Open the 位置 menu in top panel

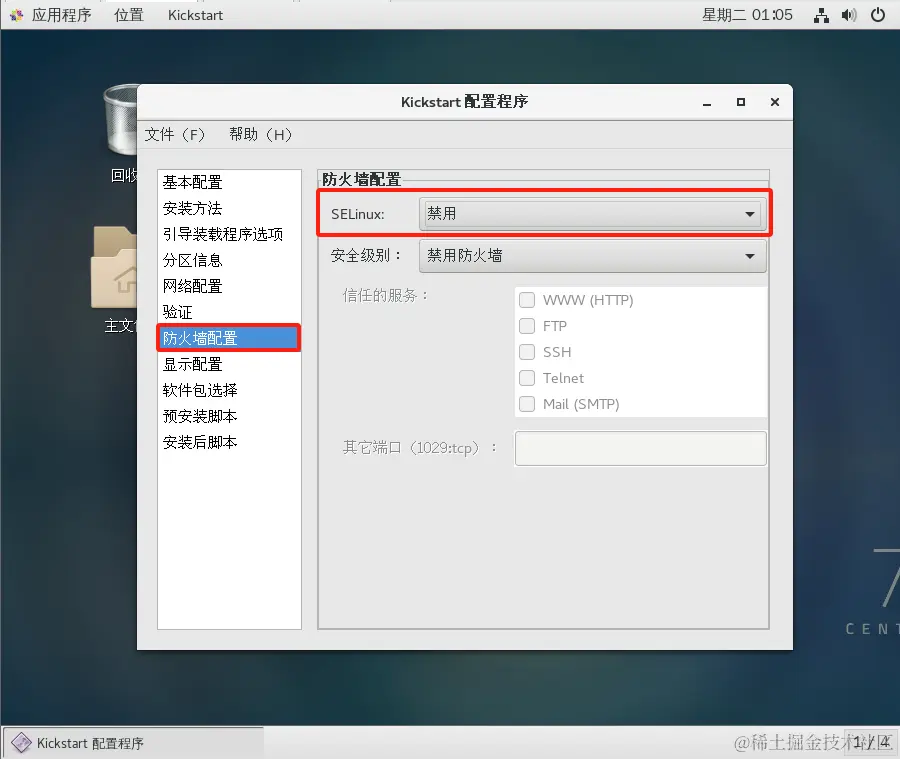129,15
